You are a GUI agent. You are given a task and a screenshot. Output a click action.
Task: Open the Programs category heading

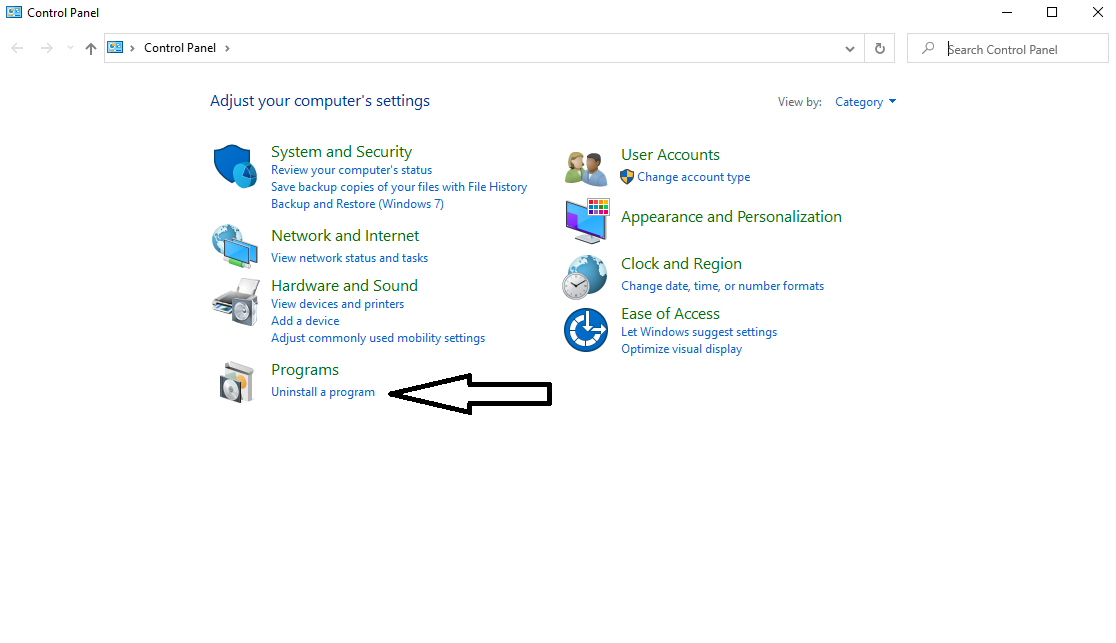pyautogui.click(x=305, y=370)
